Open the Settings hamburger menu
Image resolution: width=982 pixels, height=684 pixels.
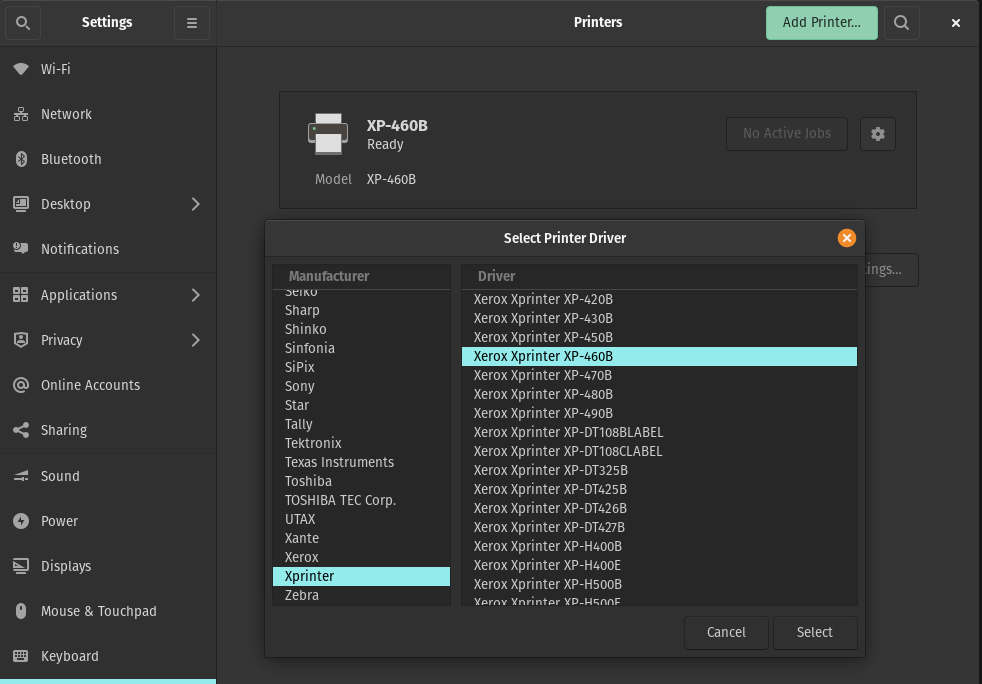coord(192,23)
